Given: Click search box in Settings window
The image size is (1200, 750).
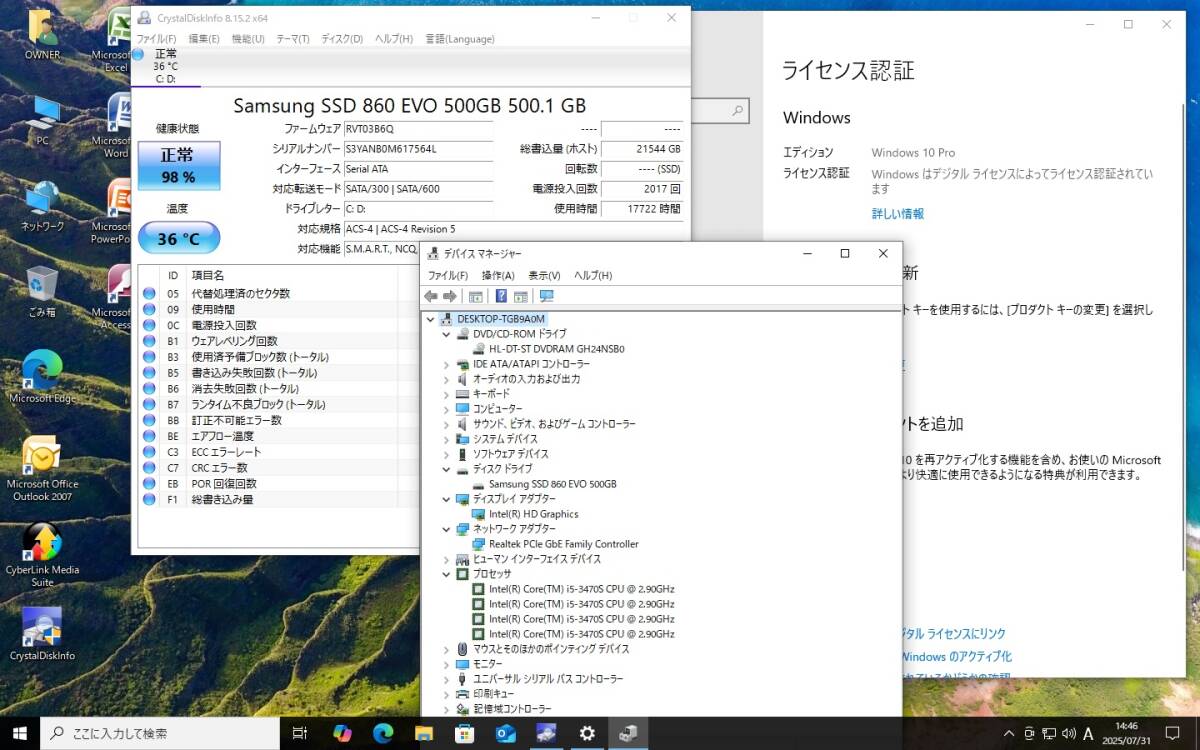Looking at the screenshot, I should click(719, 110).
